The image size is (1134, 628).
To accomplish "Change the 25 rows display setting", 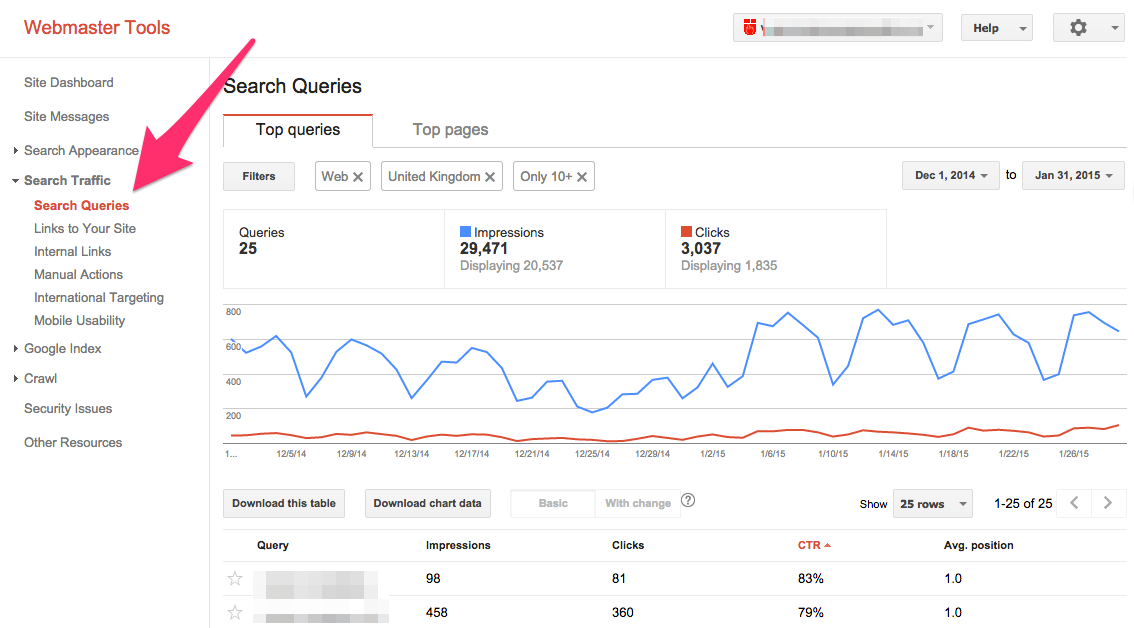I will [932, 503].
